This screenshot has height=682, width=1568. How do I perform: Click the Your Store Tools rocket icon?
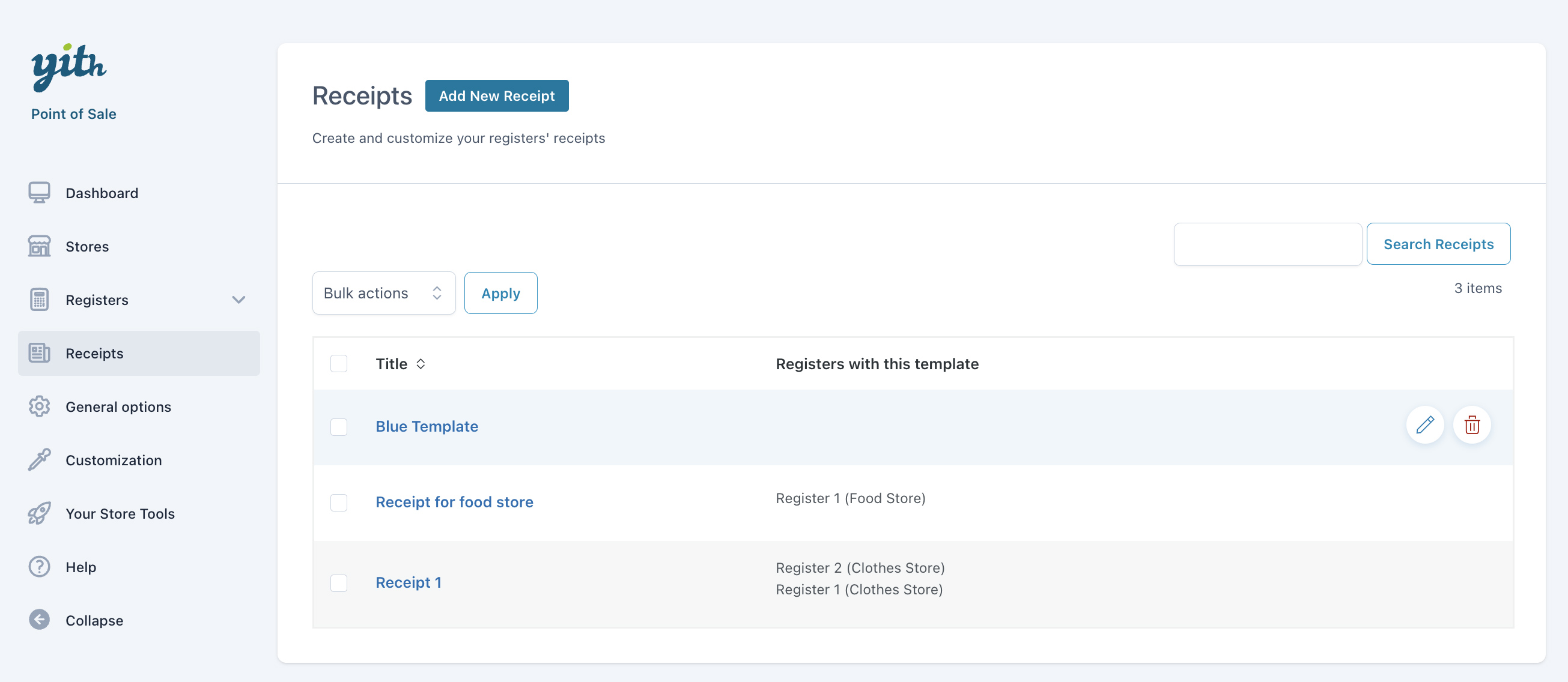[x=40, y=513]
